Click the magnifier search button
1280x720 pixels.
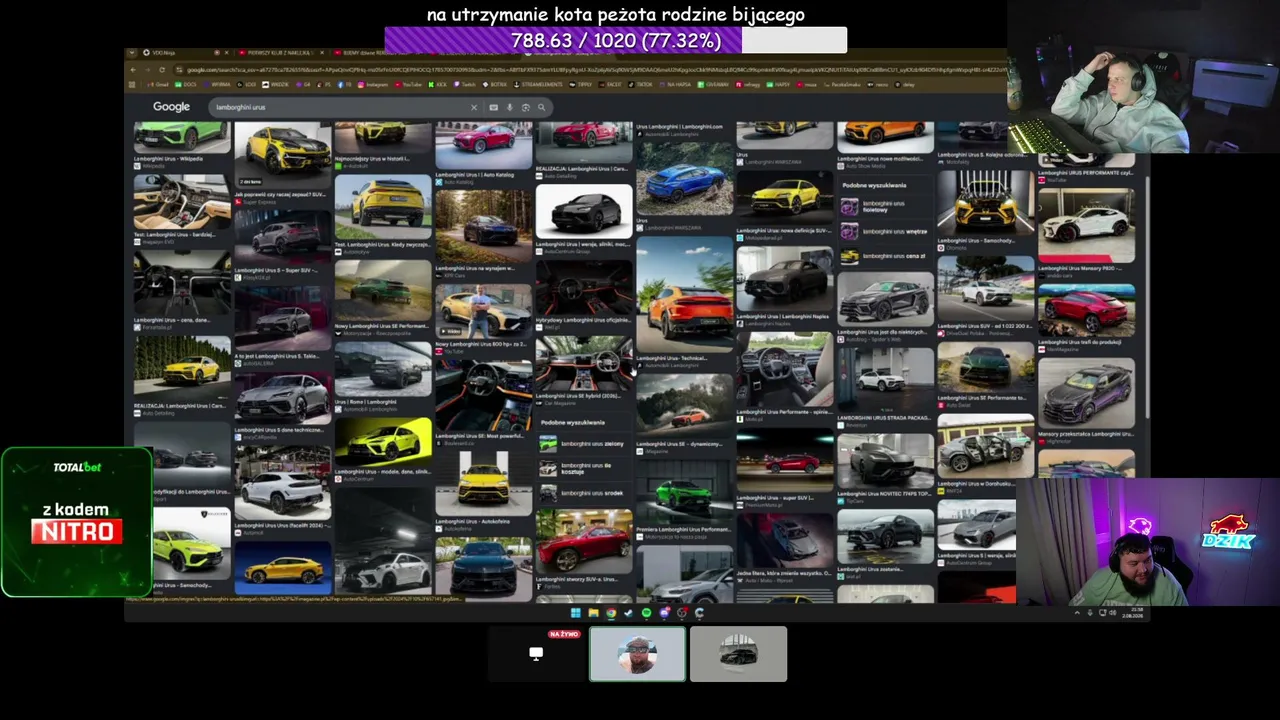[x=541, y=107]
